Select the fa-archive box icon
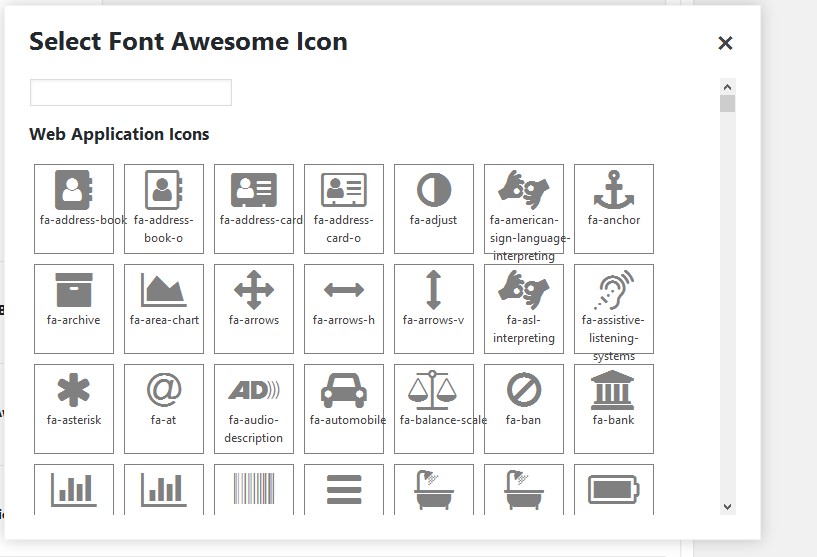The width and height of the screenshot is (817, 557). coord(73,309)
